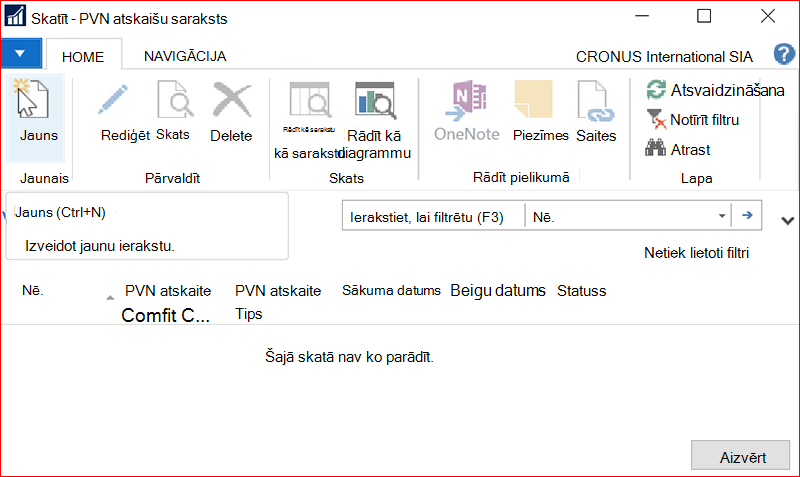Maximize the window
Image resolution: width=800 pixels, height=477 pixels.
(x=704, y=16)
